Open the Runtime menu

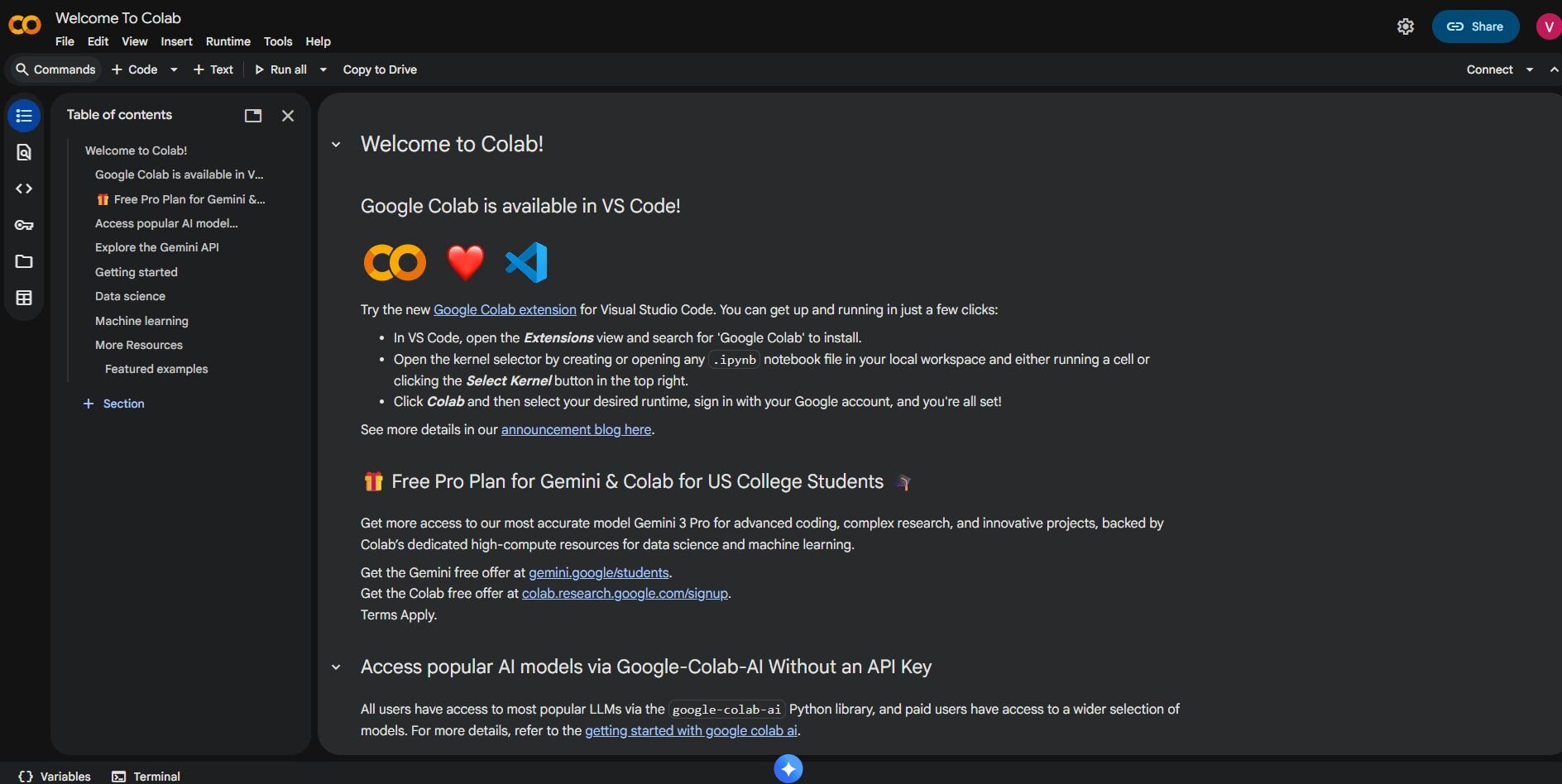tap(228, 41)
